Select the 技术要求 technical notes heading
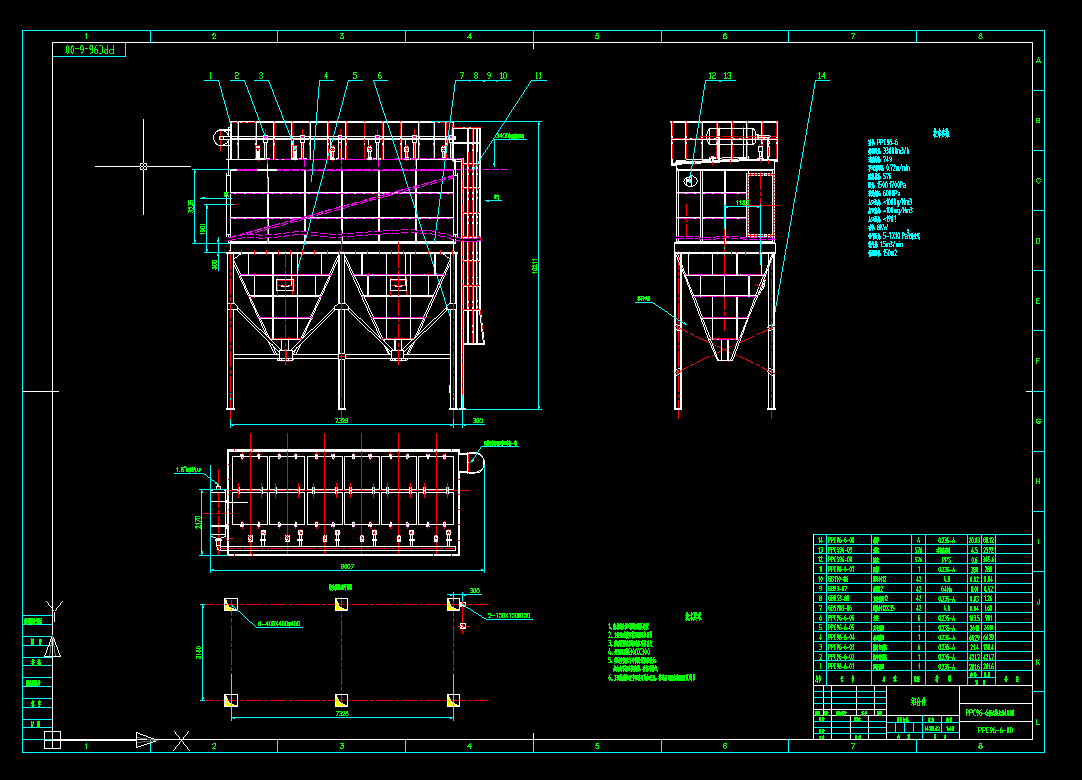 coord(694,617)
